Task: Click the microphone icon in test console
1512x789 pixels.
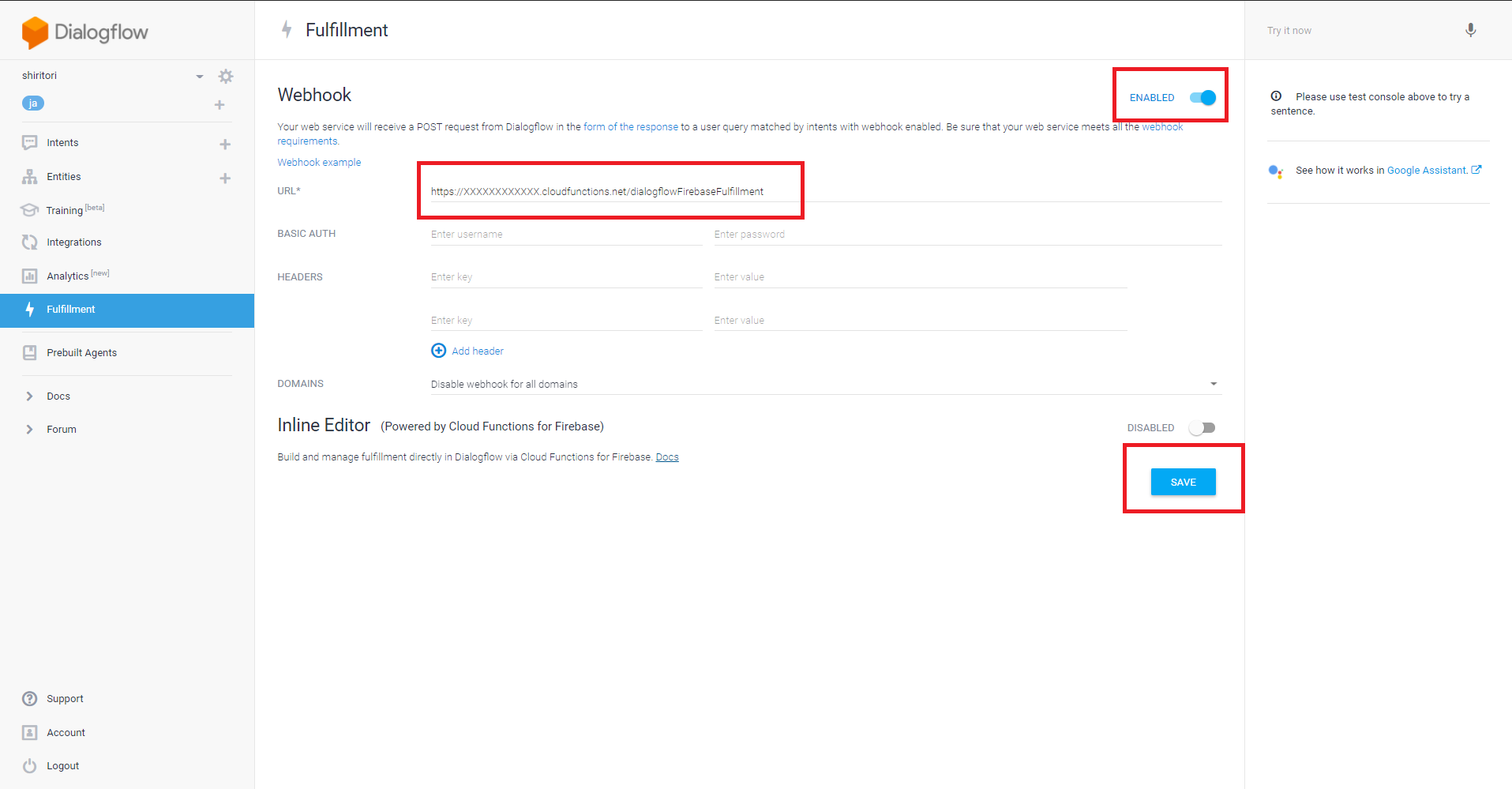Action: click(x=1470, y=31)
